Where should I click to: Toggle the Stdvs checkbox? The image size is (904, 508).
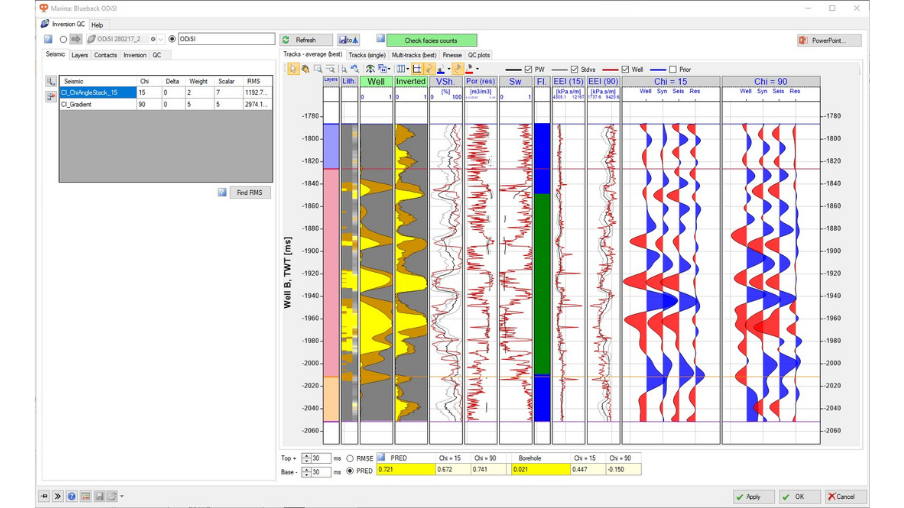click(x=574, y=69)
